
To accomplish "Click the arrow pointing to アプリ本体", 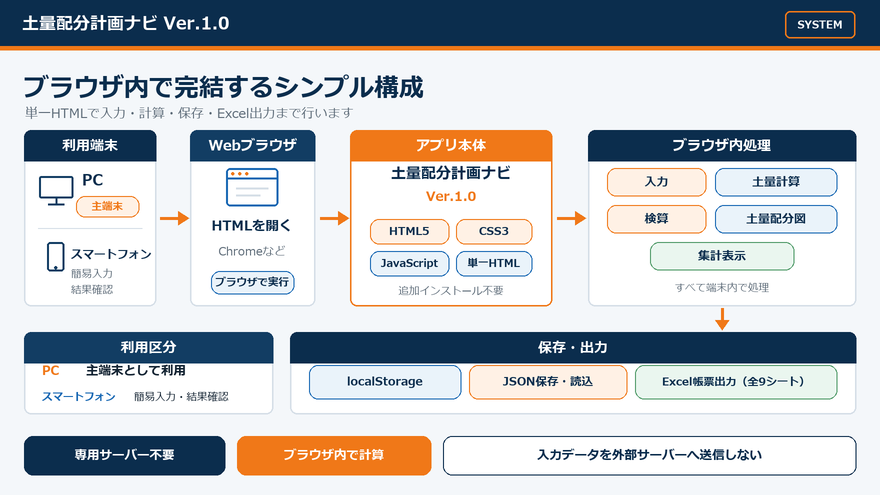I will [x=334, y=218].
